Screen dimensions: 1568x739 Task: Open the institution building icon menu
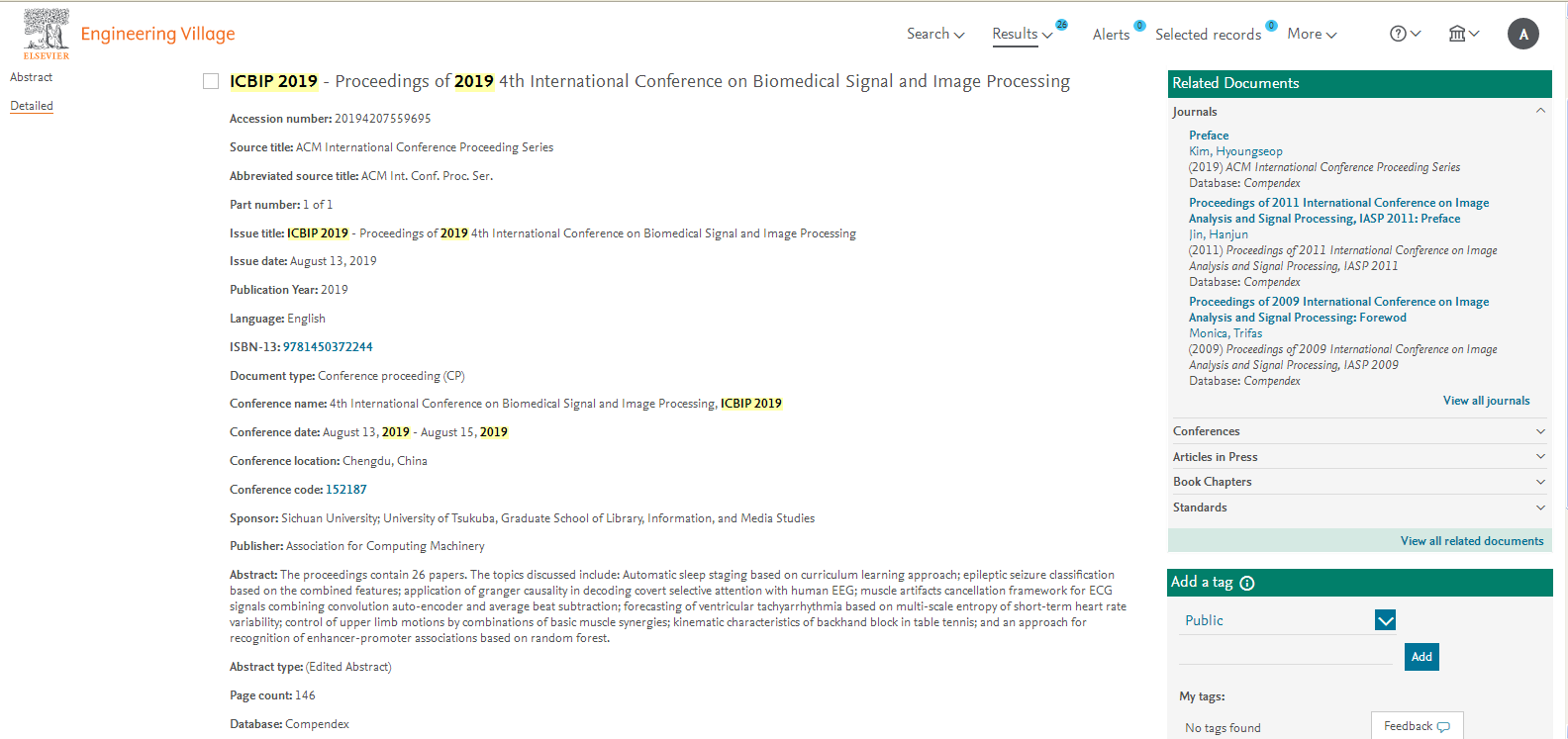pos(1463,34)
